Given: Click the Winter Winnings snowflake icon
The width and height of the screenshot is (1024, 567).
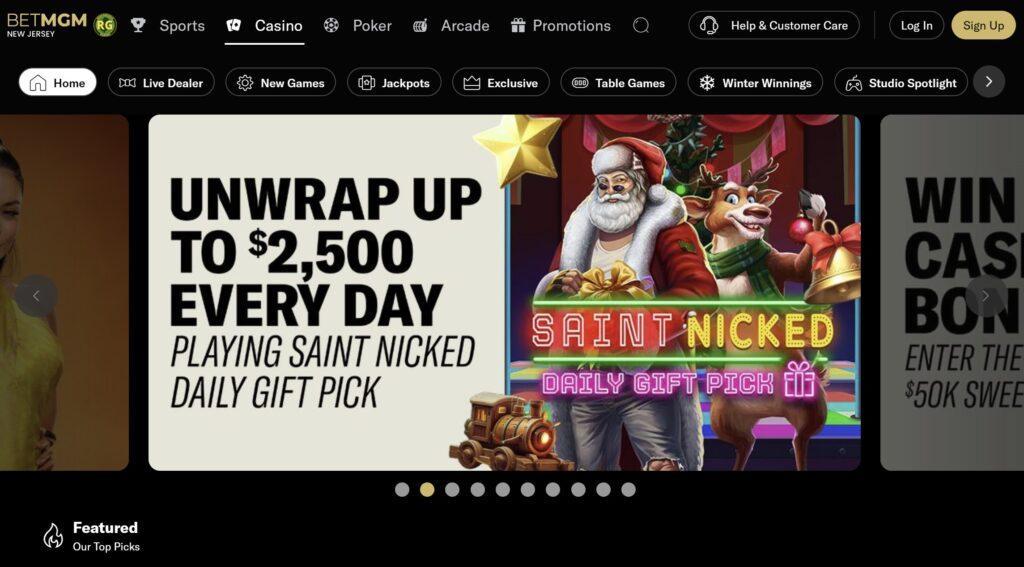Looking at the screenshot, I should click(707, 83).
